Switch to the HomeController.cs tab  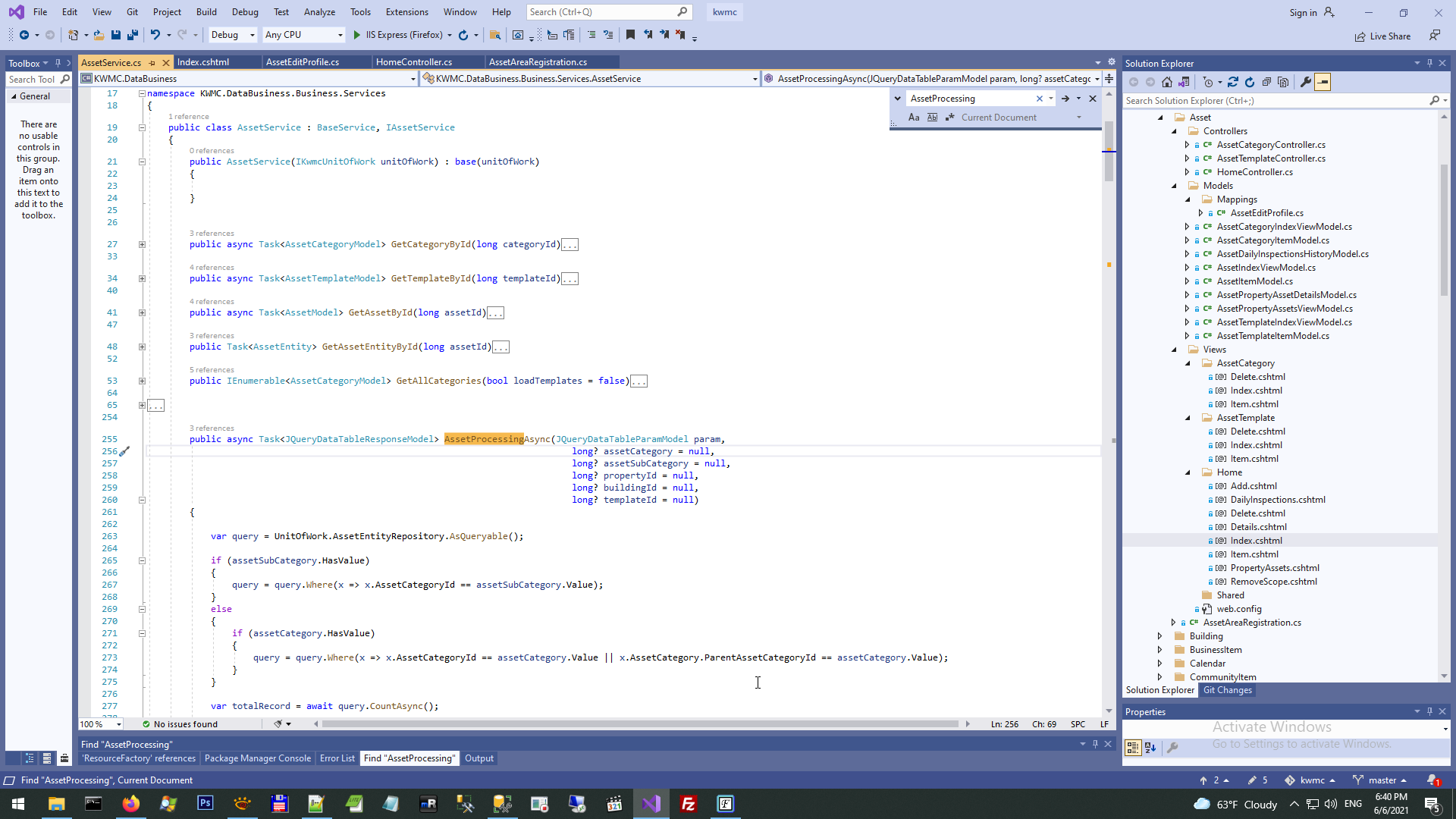click(x=414, y=62)
